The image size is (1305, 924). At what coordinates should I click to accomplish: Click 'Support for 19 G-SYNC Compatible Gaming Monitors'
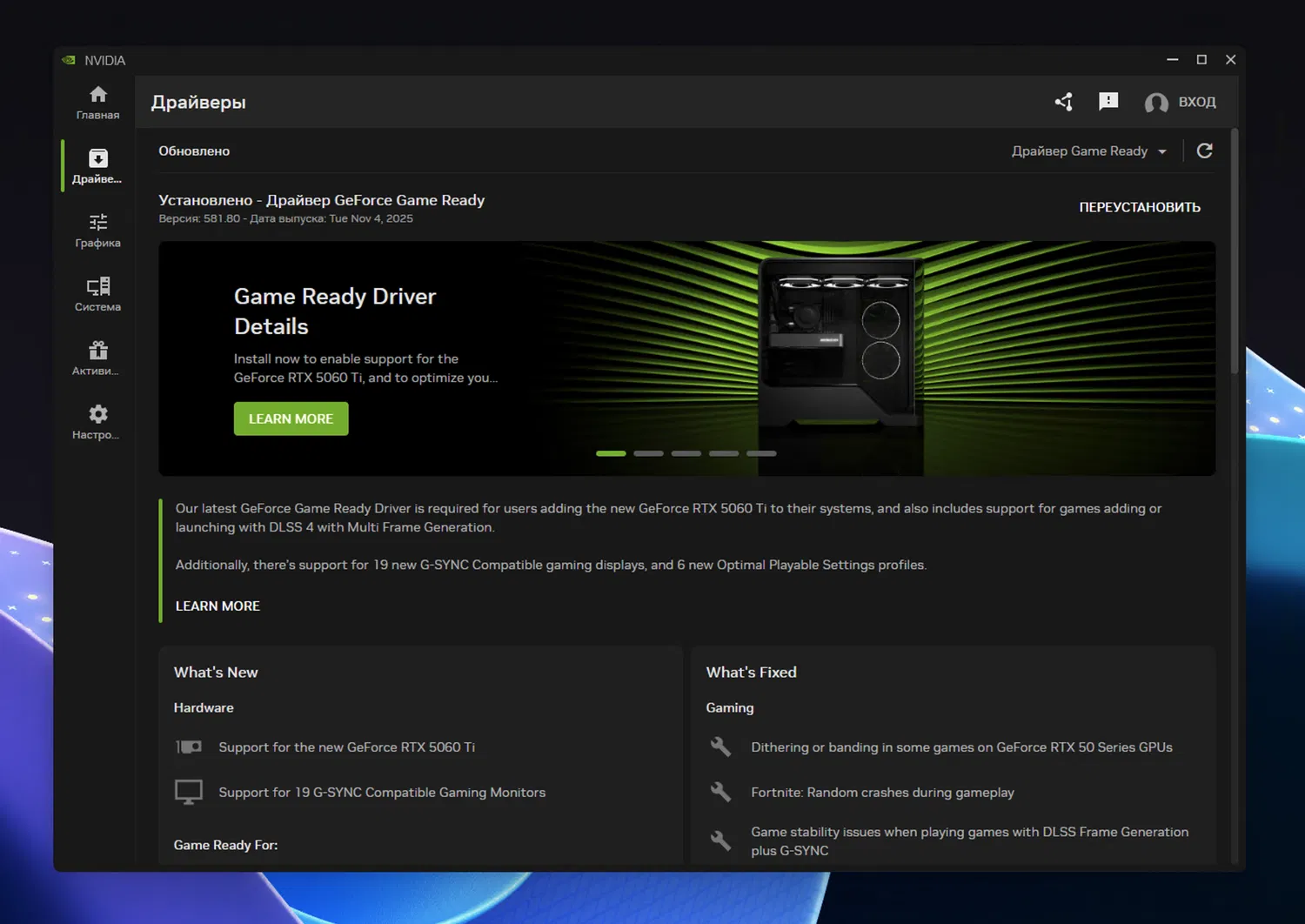click(x=382, y=792)
